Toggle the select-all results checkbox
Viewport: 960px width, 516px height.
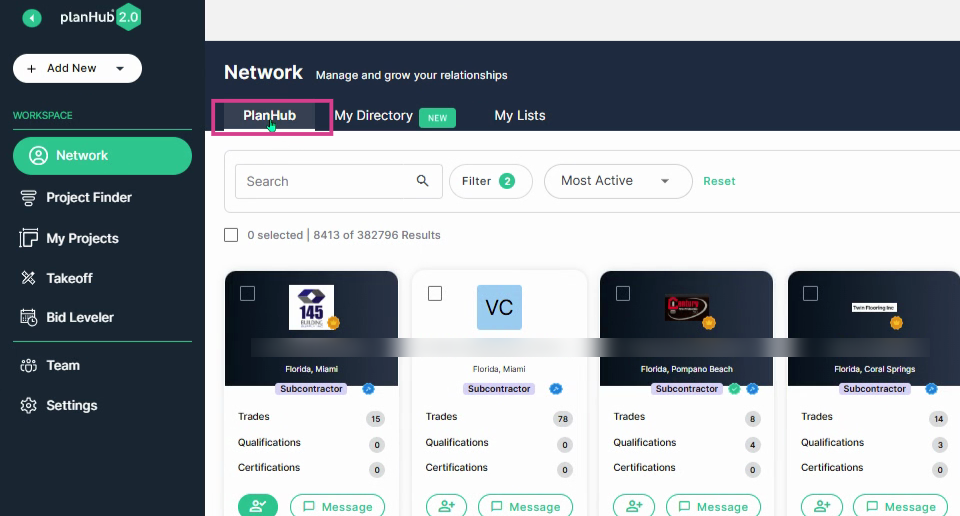(231, 235)
